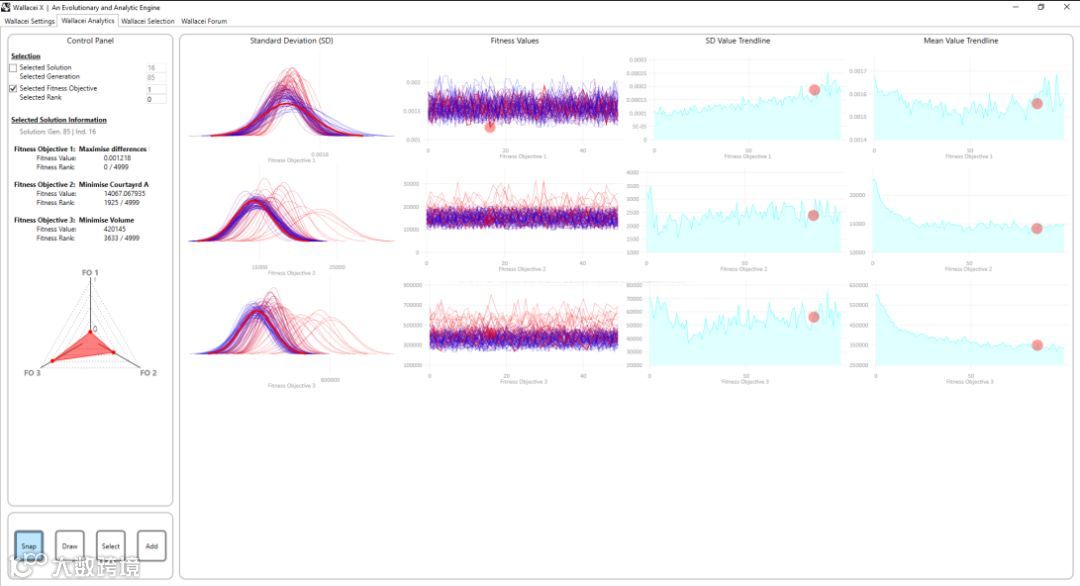Click the fitness rank '3633 / 4999'
The image size is (1080, 586).
[x=121, y=238]
